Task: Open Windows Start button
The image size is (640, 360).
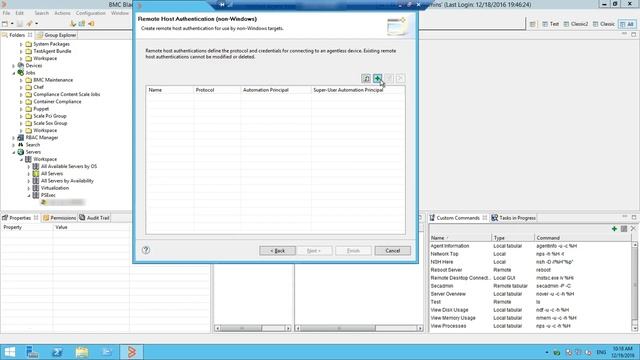Action: (x=10, y=352)
